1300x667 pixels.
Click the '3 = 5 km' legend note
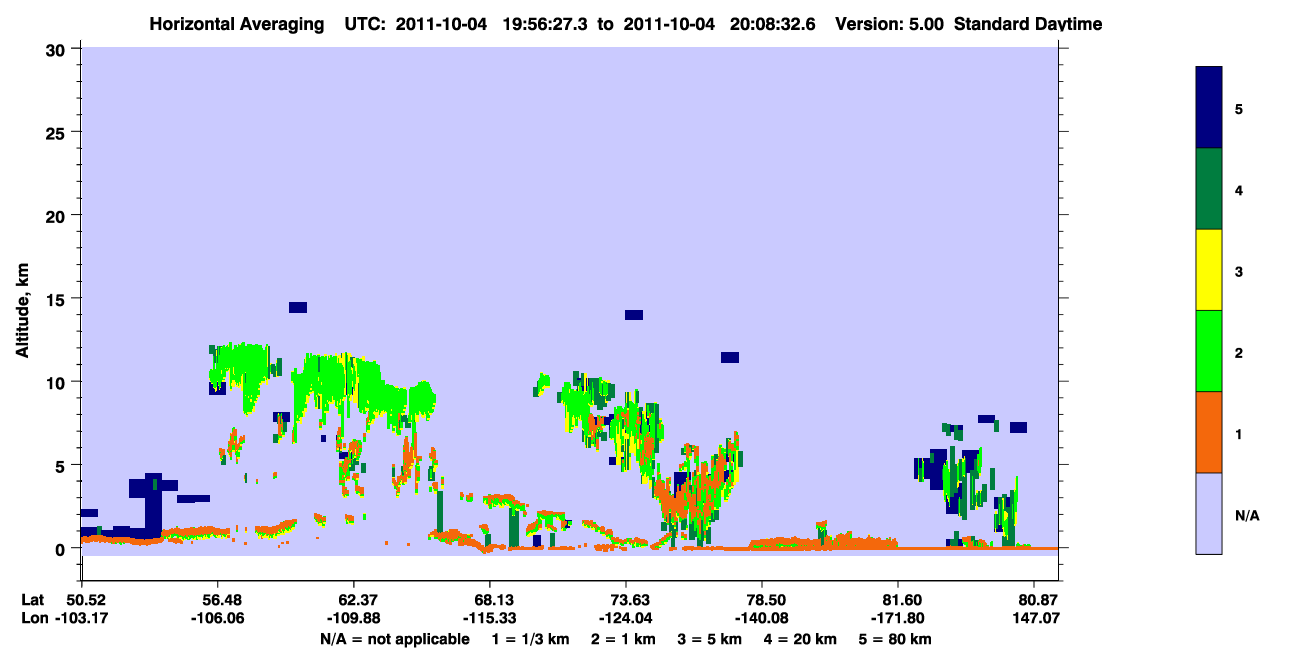click(x=711, y=639)
